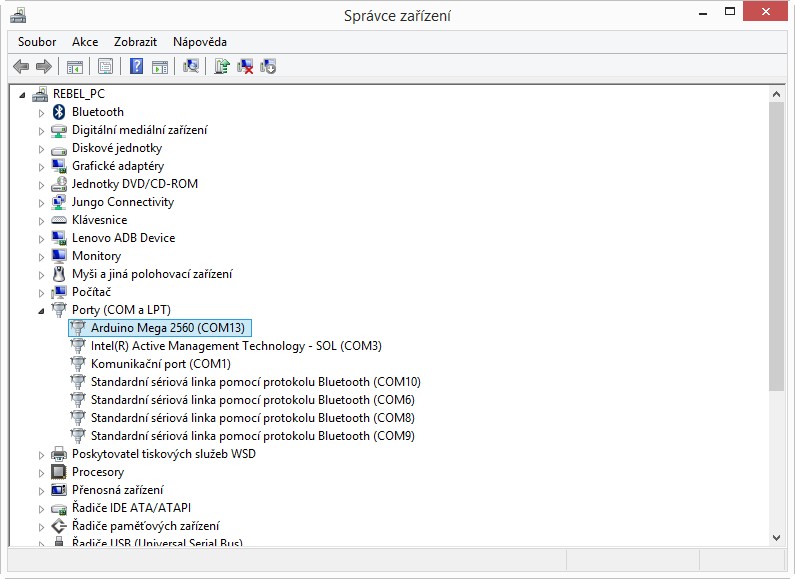Select Komunikační port (COM1)
Viewport: 795px width, 579px height.
(160, 364)
